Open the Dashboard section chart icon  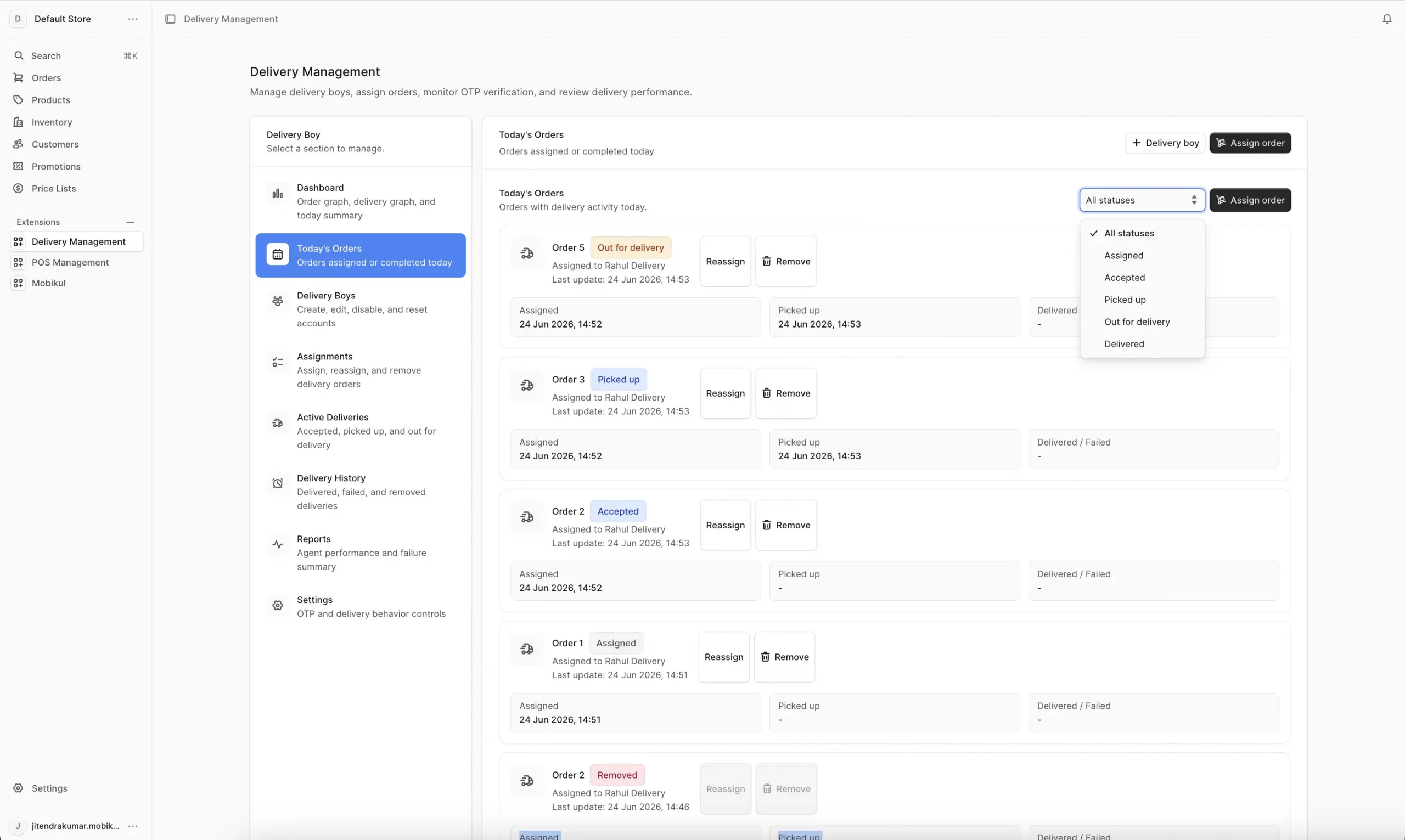[277, 194]
